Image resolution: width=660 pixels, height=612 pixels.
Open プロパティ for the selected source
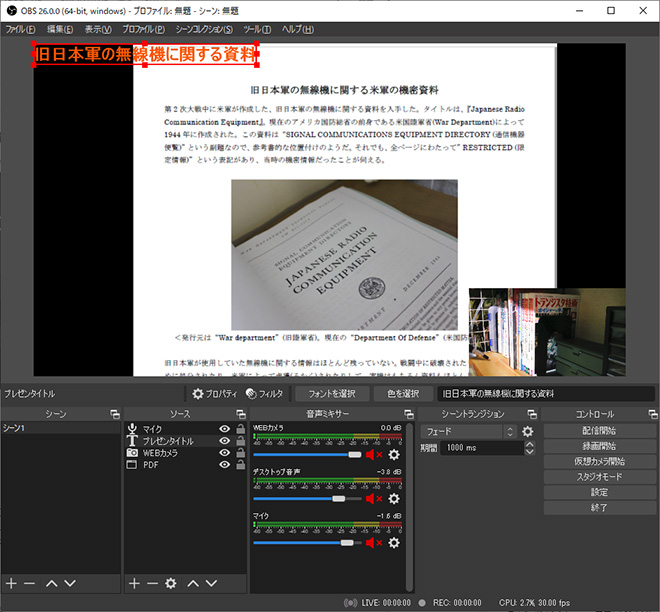coord(215,394)
